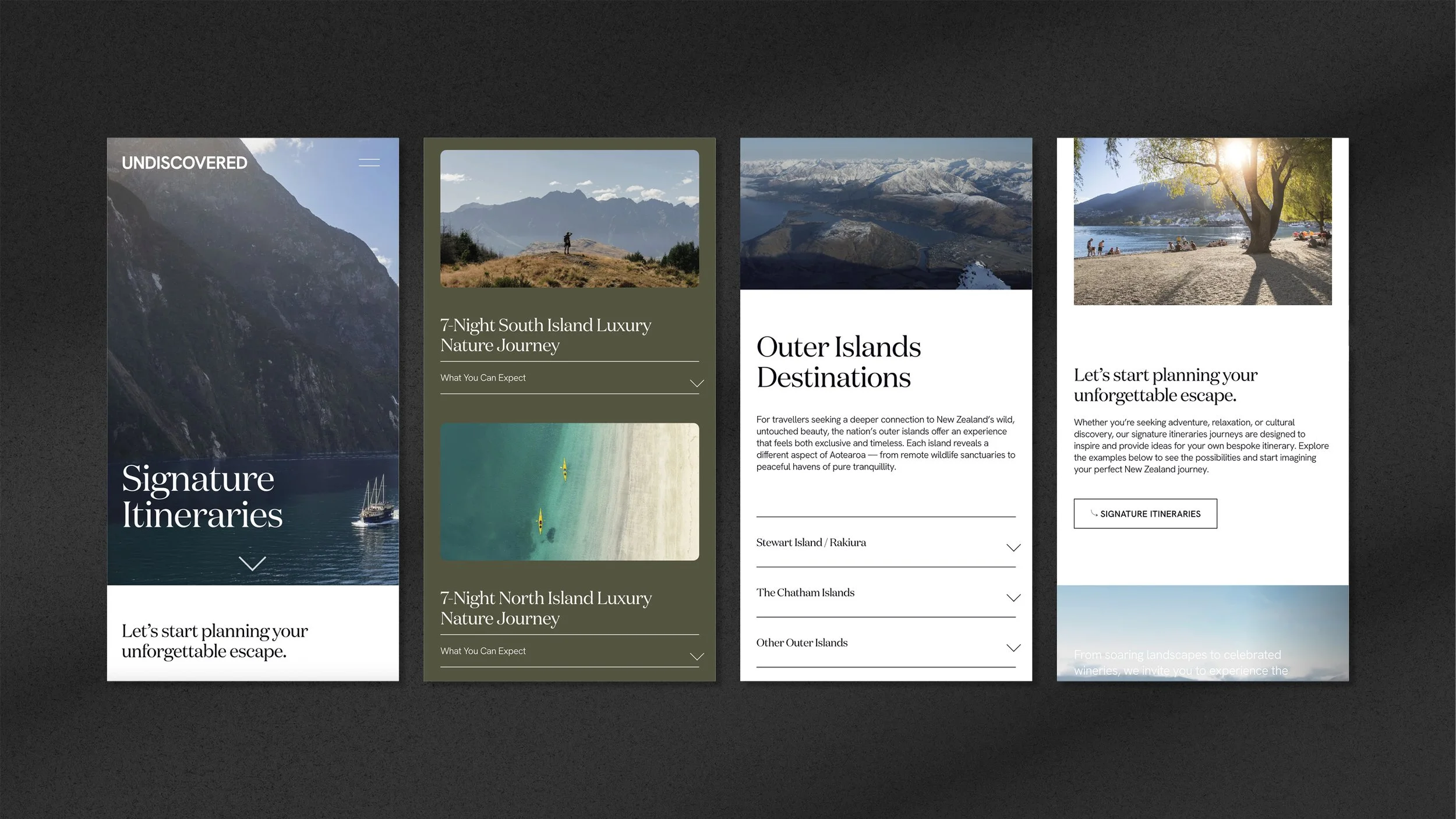Open the 7-Night North Island Luxury Nature Journey

coord(546,608)
